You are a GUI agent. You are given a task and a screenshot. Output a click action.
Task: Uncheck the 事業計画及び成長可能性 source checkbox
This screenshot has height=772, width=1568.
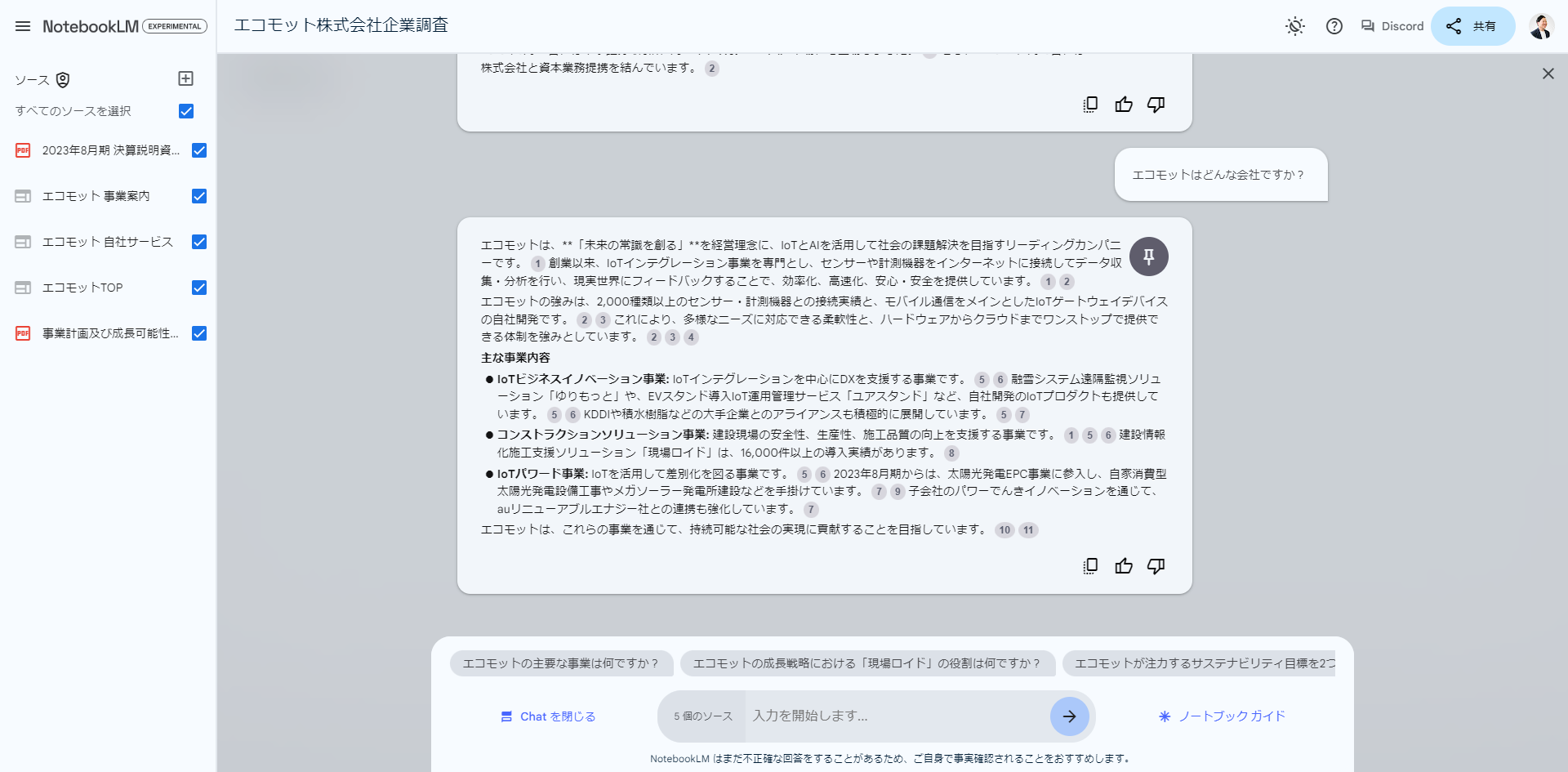click(199, 333)
